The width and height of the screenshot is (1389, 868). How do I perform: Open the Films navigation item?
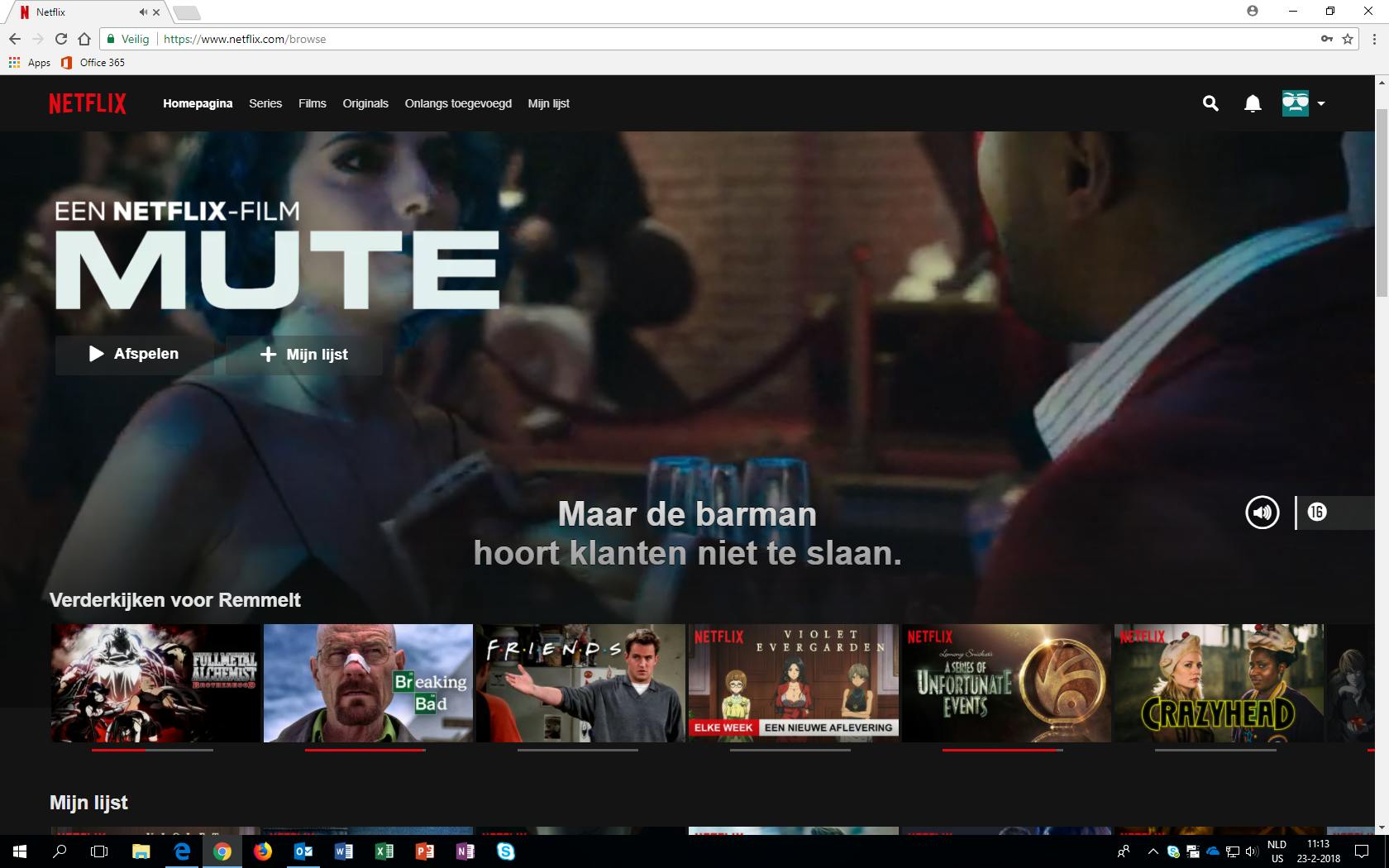click(x=313, y=103)
